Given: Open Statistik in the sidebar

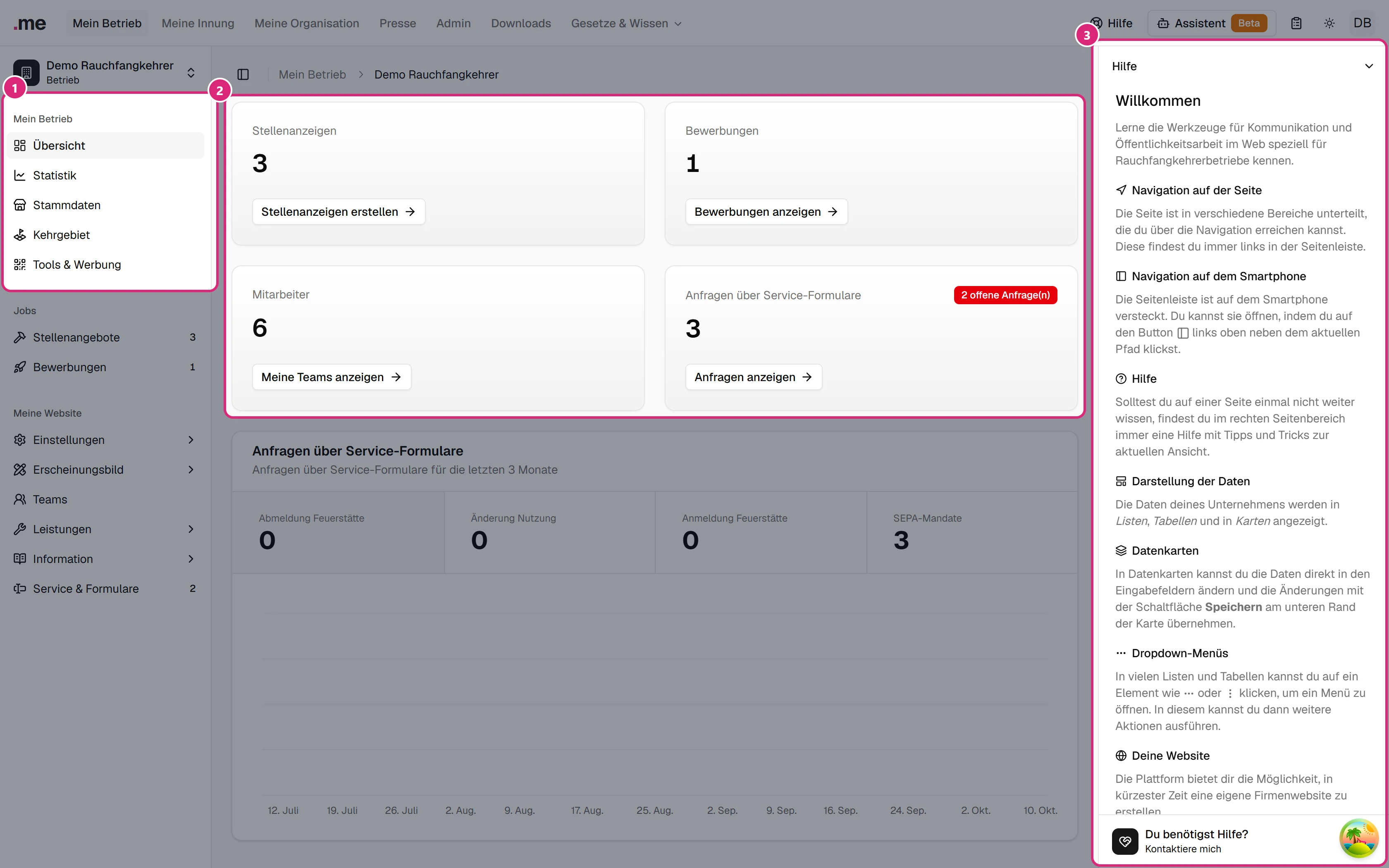Looking at the screenshot, I should 105,176.
